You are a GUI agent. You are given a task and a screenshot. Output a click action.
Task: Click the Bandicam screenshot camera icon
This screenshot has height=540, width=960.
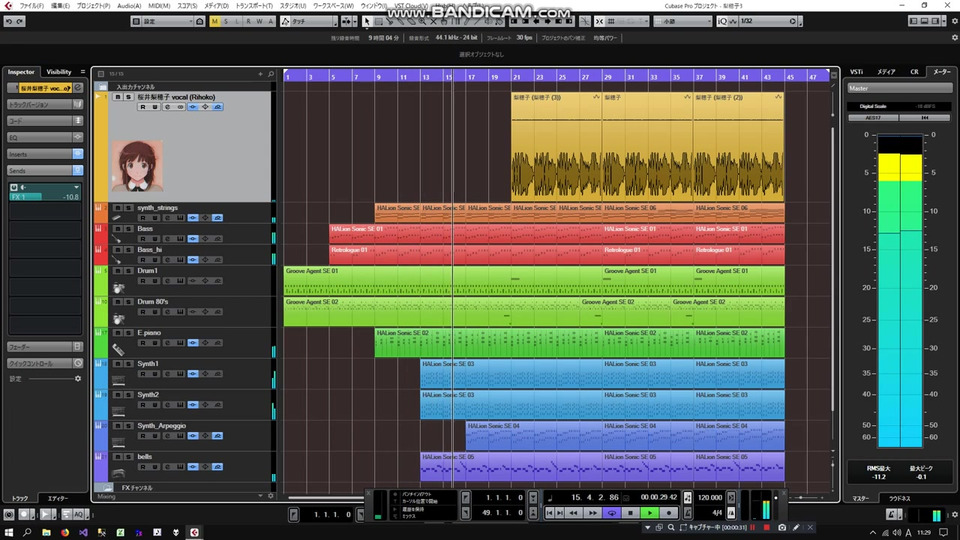pos(782,527)
